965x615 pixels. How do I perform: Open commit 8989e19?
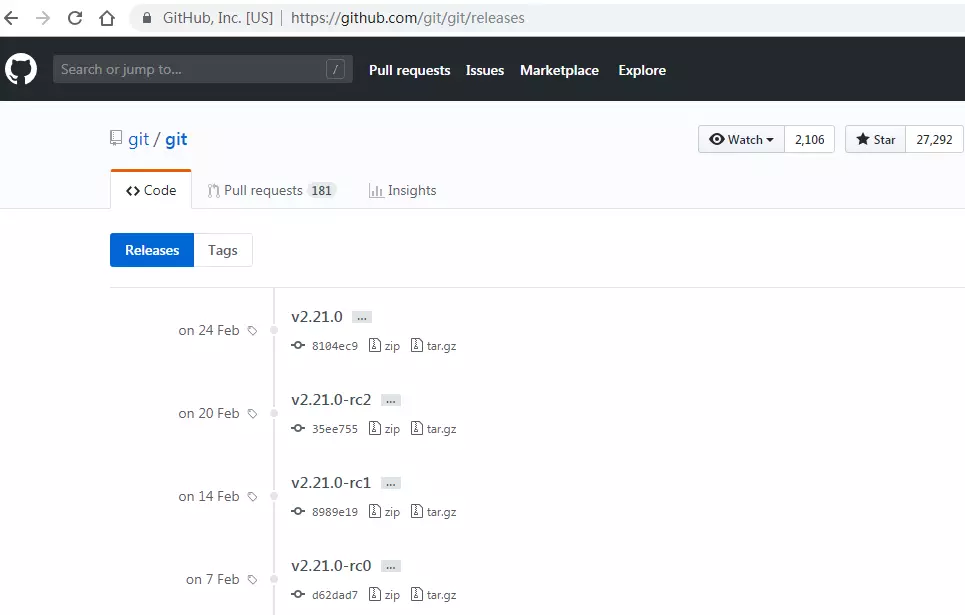pos(334,512)
